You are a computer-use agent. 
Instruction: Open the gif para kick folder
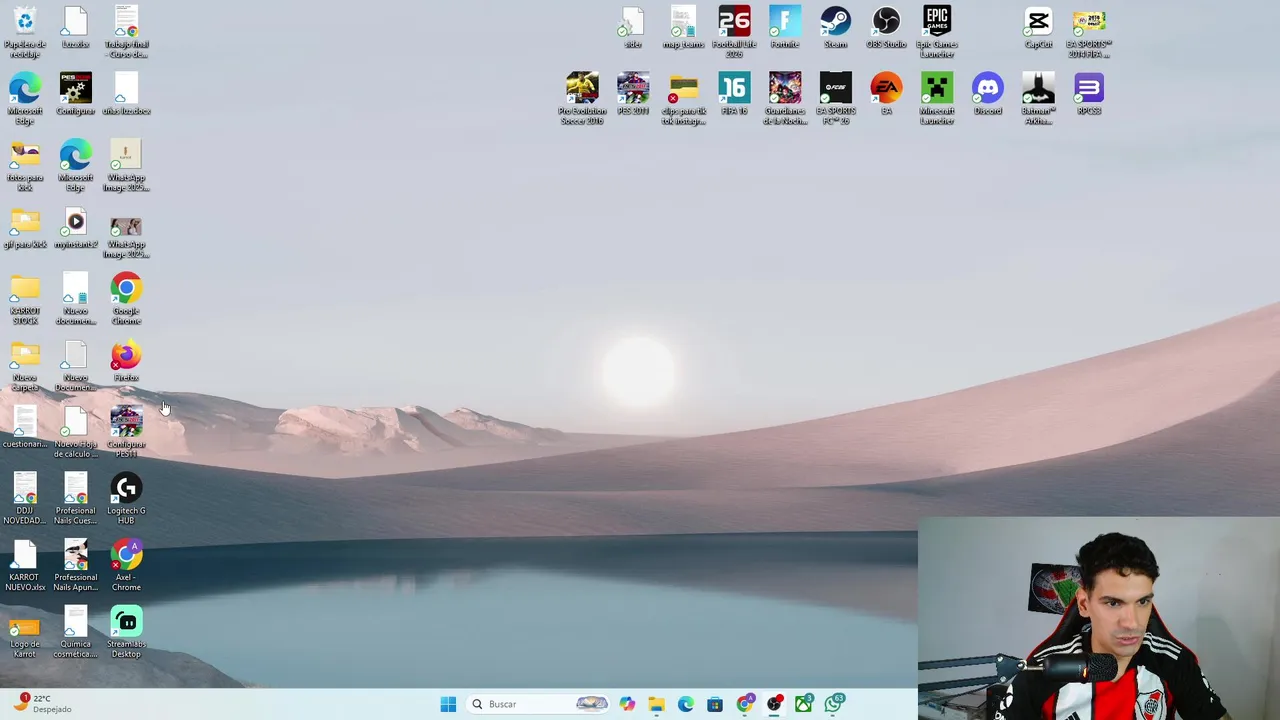(25, 228)
